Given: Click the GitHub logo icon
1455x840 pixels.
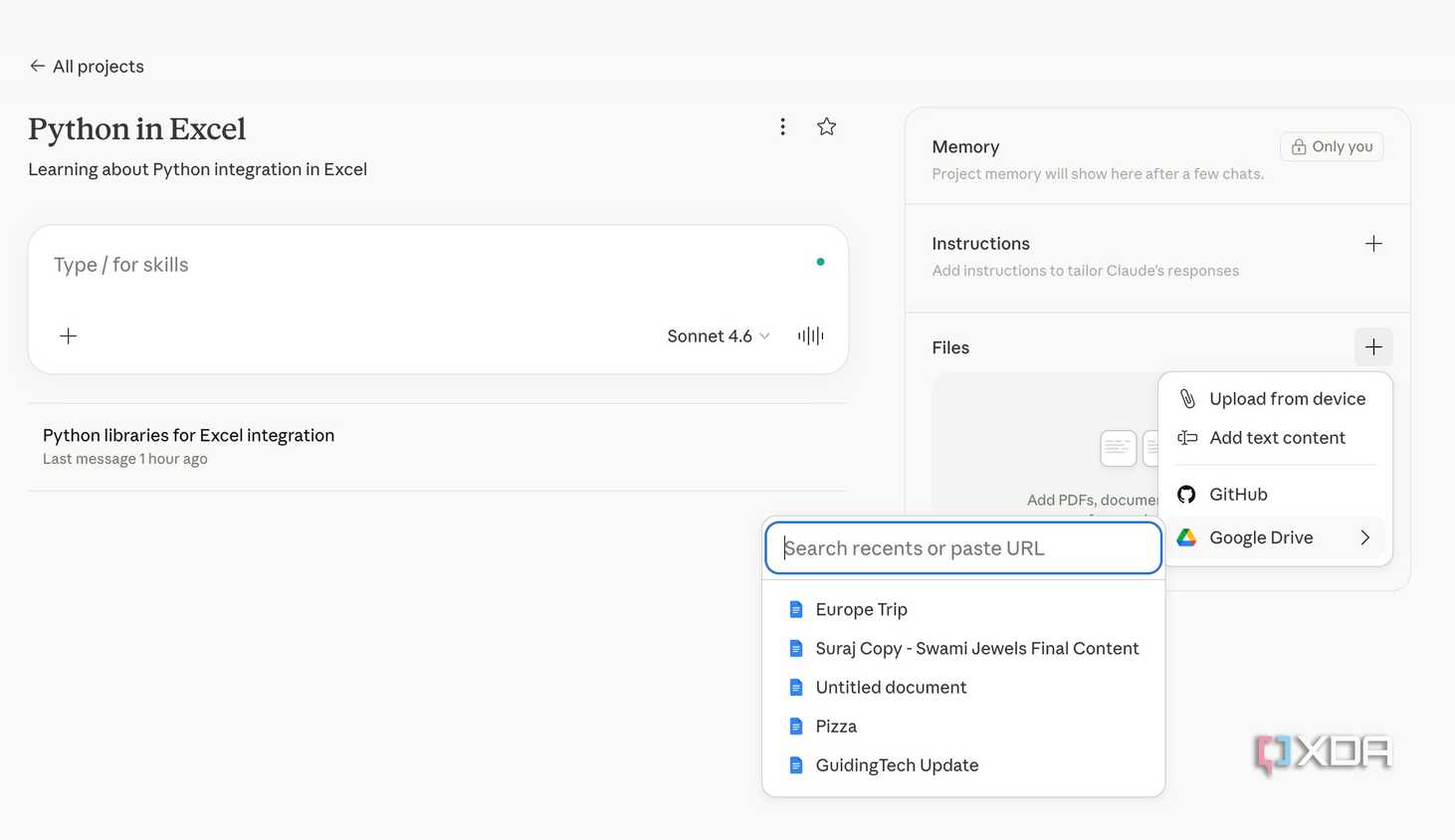Looking at the screenshot, I should tap(1186, 495).
